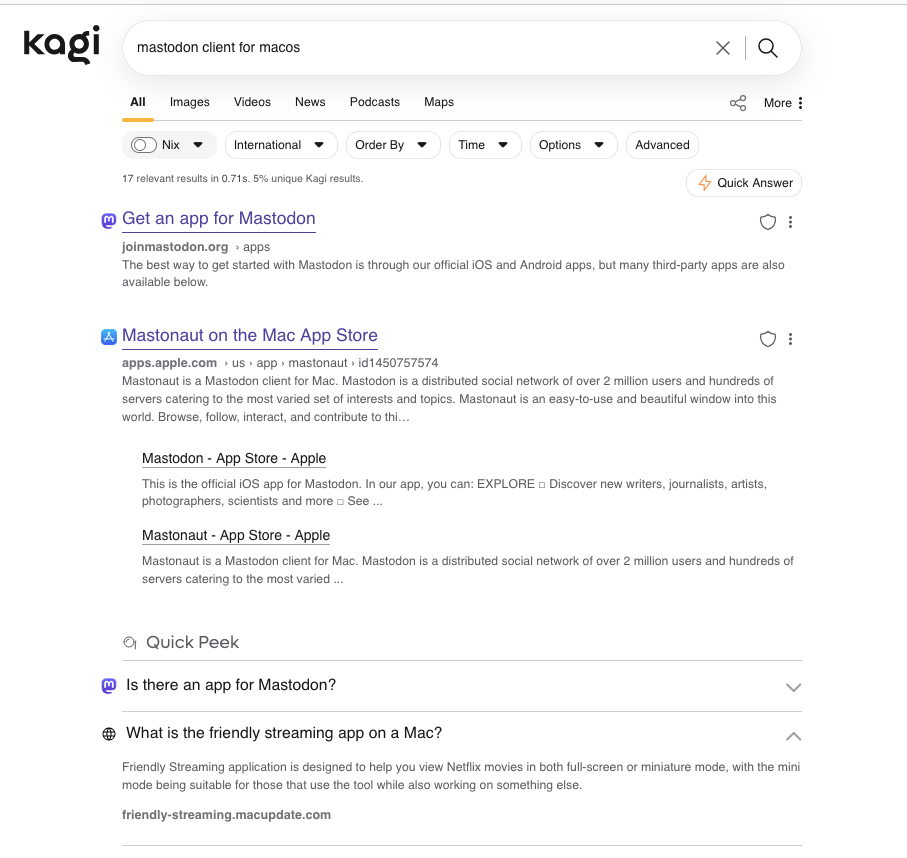The width and height of the screenshot is (907, 858).
Task: Click the App Store favicon beside Mastonaut result
Action: [x=109, y=337]
